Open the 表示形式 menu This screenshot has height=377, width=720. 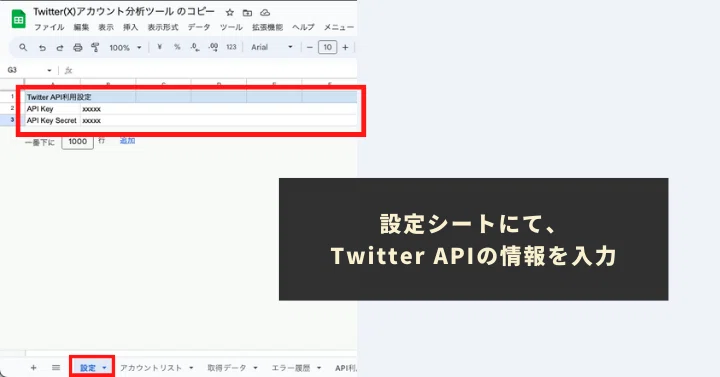[x=163, y=27]
